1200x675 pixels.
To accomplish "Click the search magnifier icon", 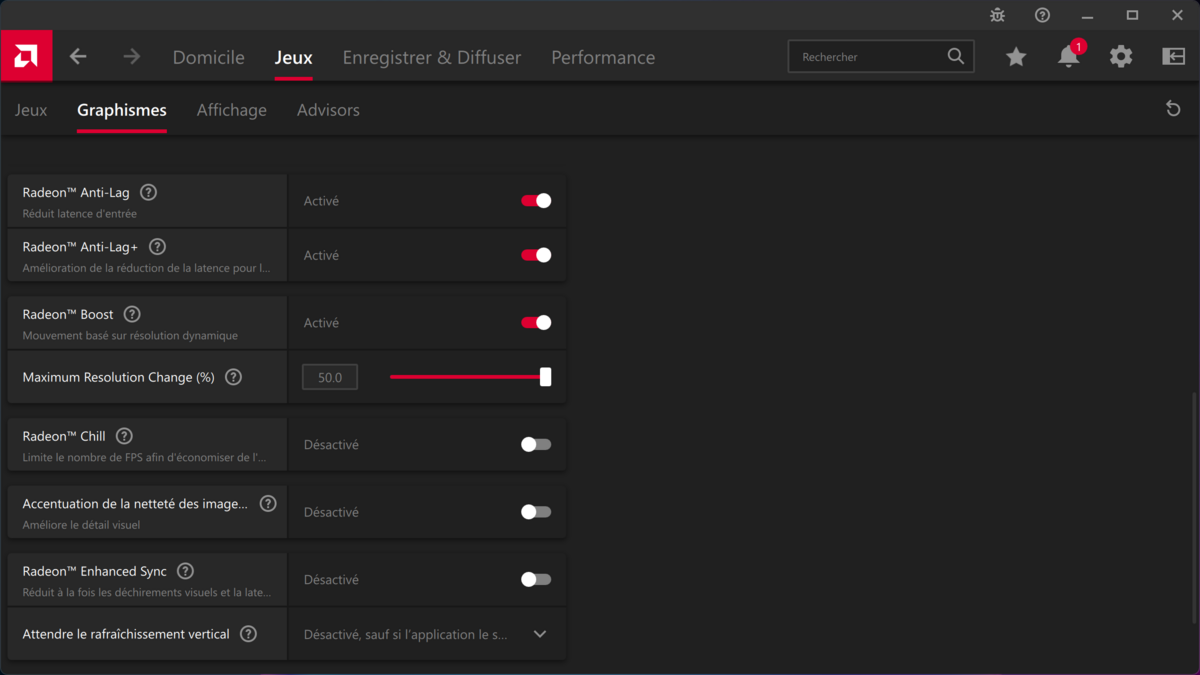I will click(x=956, y=57).
